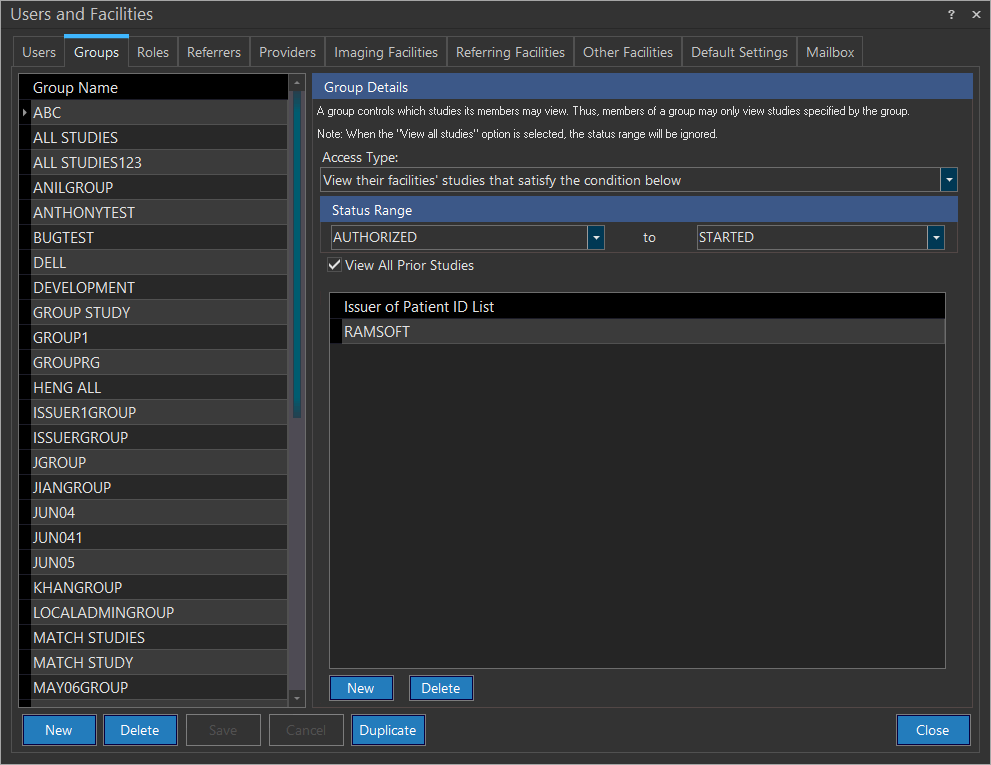The image size is (991, 765).
Task: Open the Mailbox tab
Action: [830, 52]
